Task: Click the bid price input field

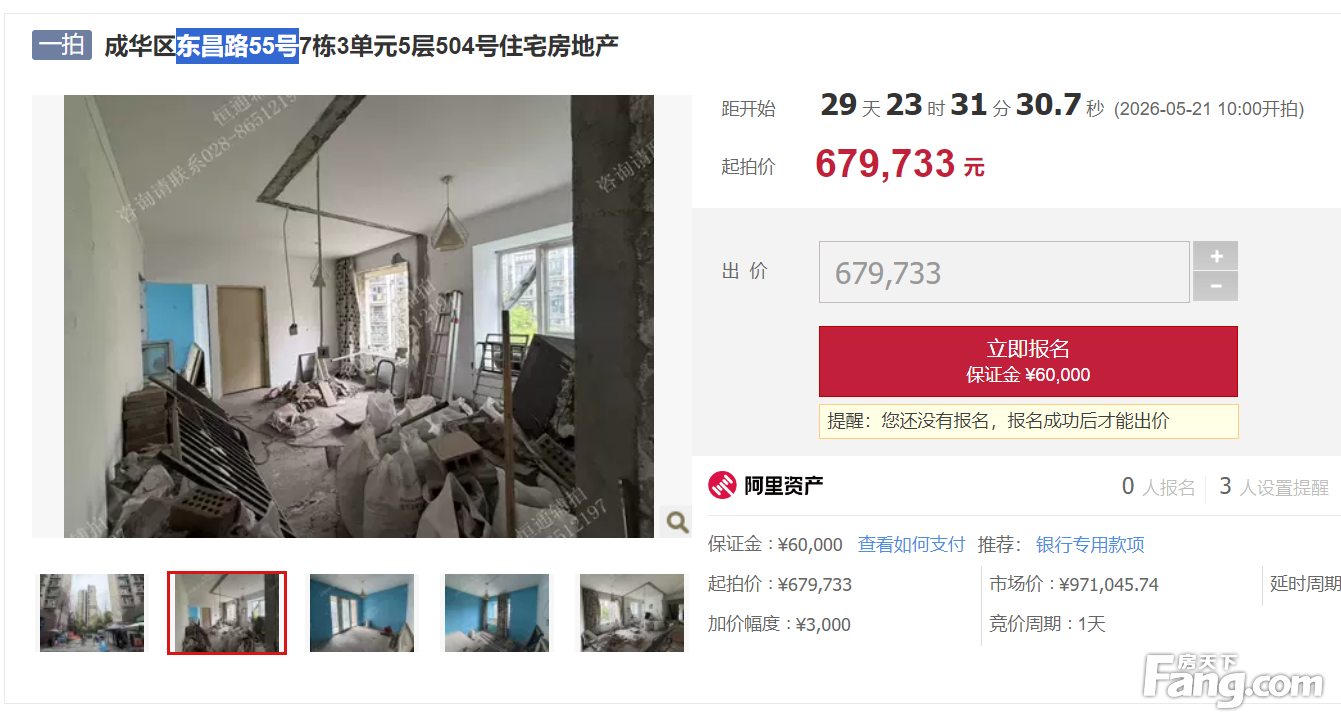Action: [1004, 272]
